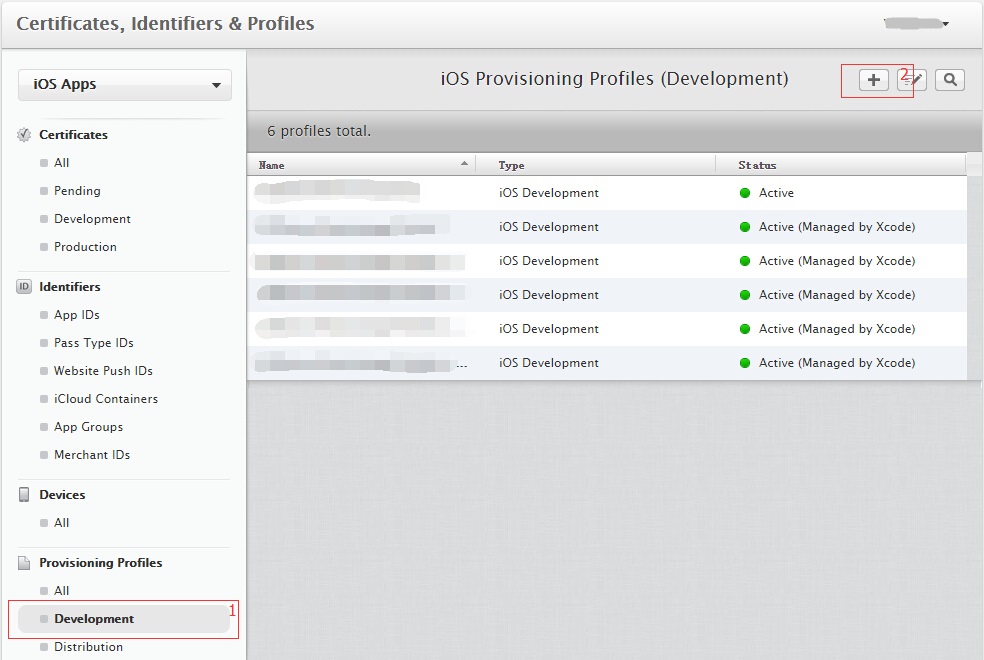
Task: Click the Identifiers section heading
Action: point(70,287)
